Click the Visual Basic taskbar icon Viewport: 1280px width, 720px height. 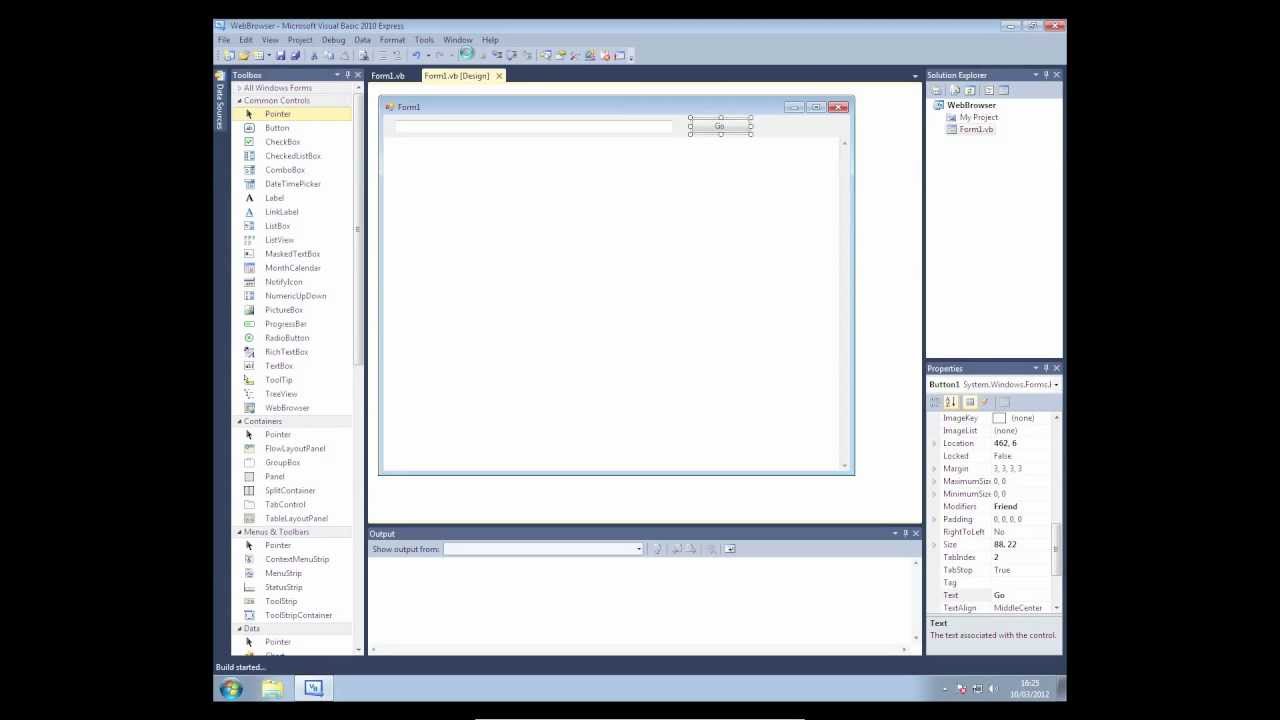pyautogui.click(x=313, y=688)
